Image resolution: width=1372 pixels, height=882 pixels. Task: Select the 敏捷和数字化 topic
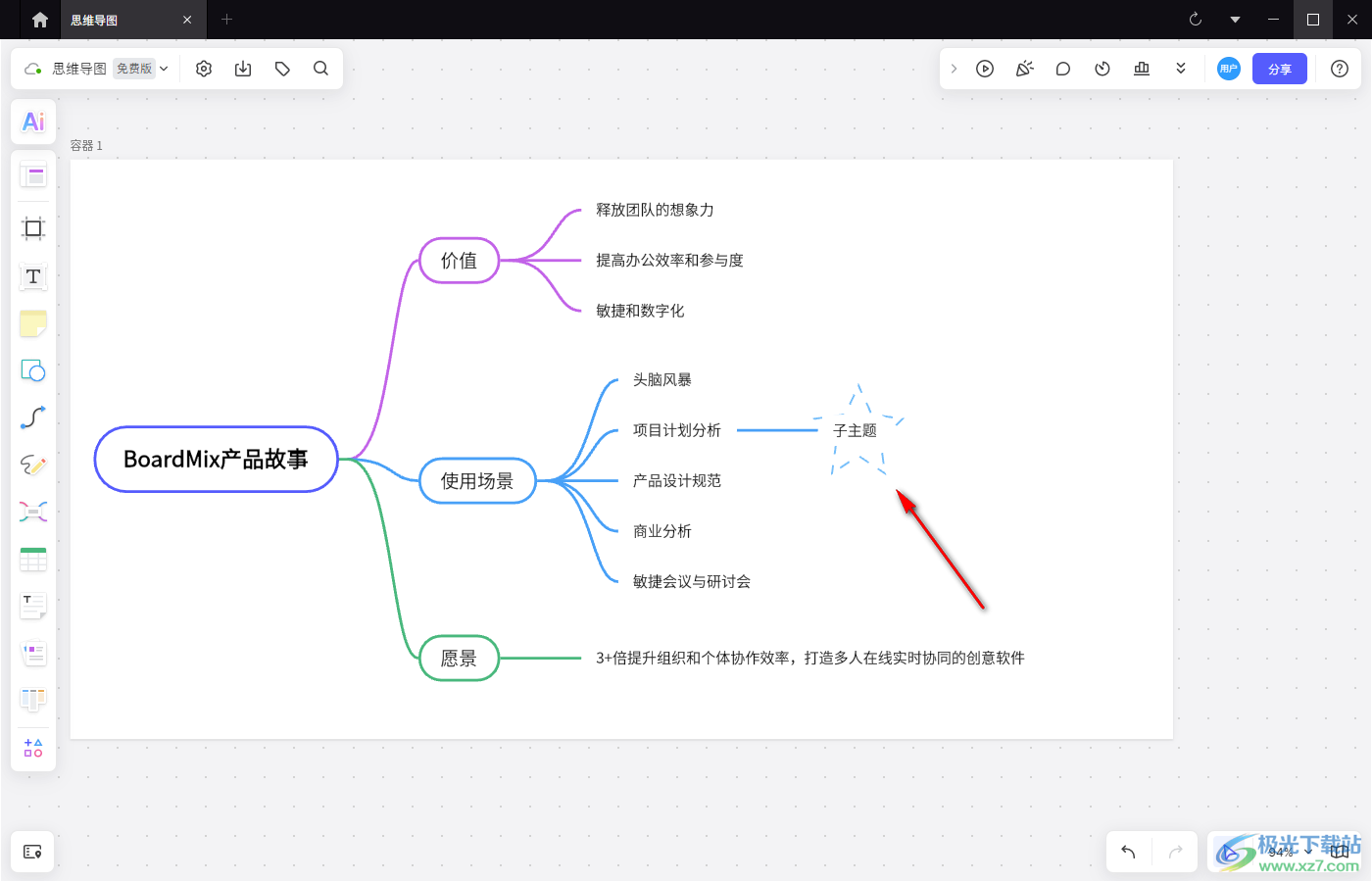640,311
